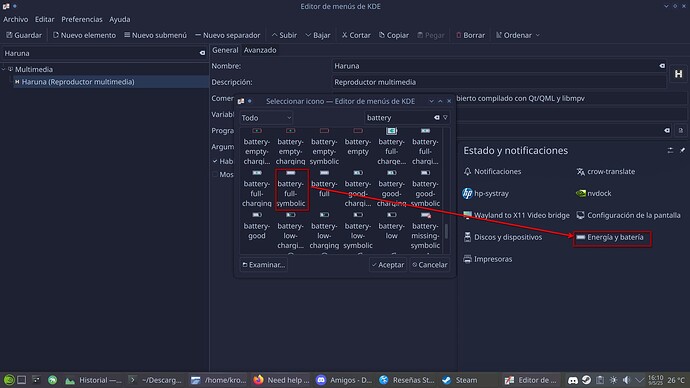The width and height of the screenshot is (690, 388).
Task: Open Wayland to X11 Video bridge entry
Action: point(516,216)
